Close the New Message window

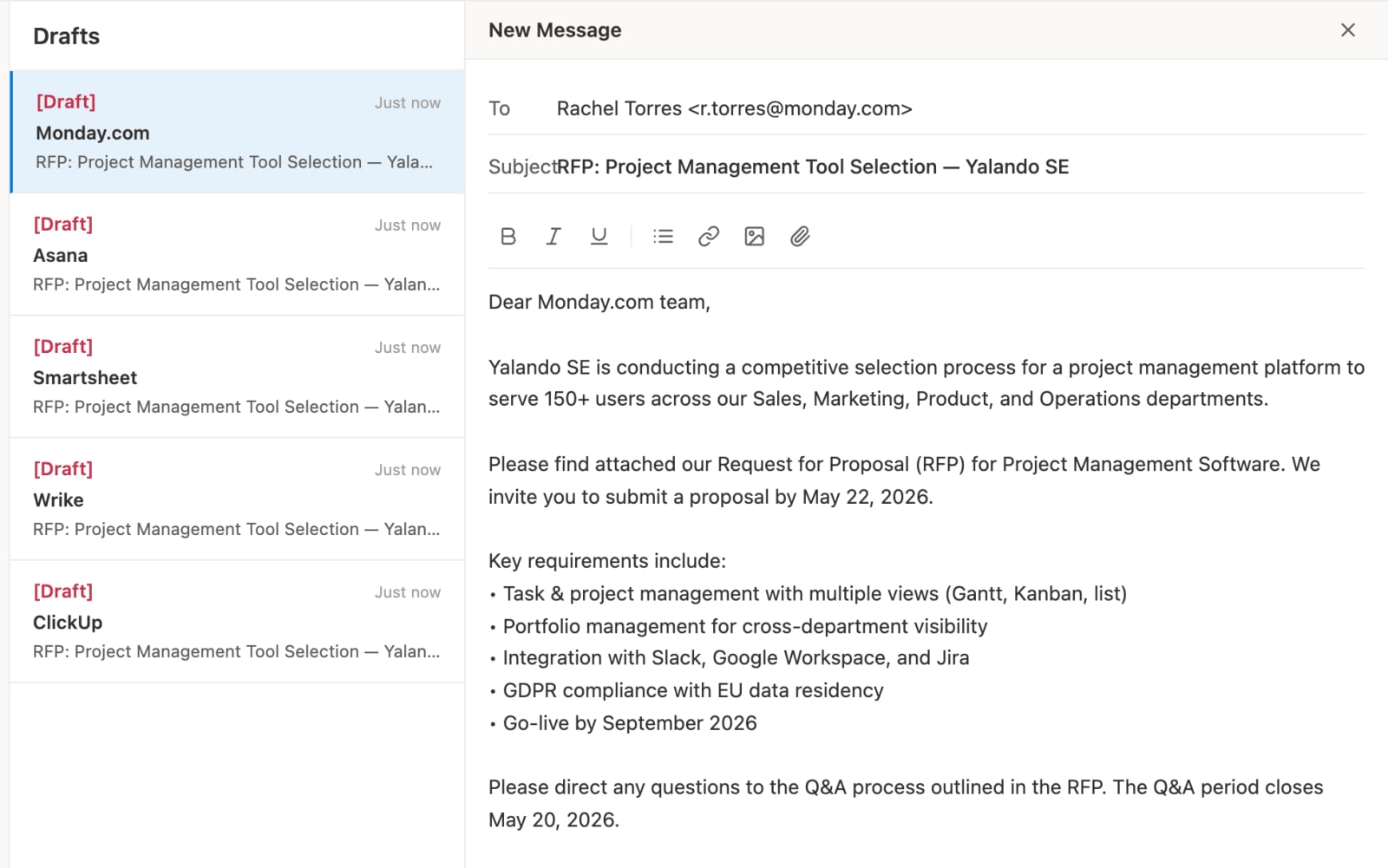pos(1348,30)
